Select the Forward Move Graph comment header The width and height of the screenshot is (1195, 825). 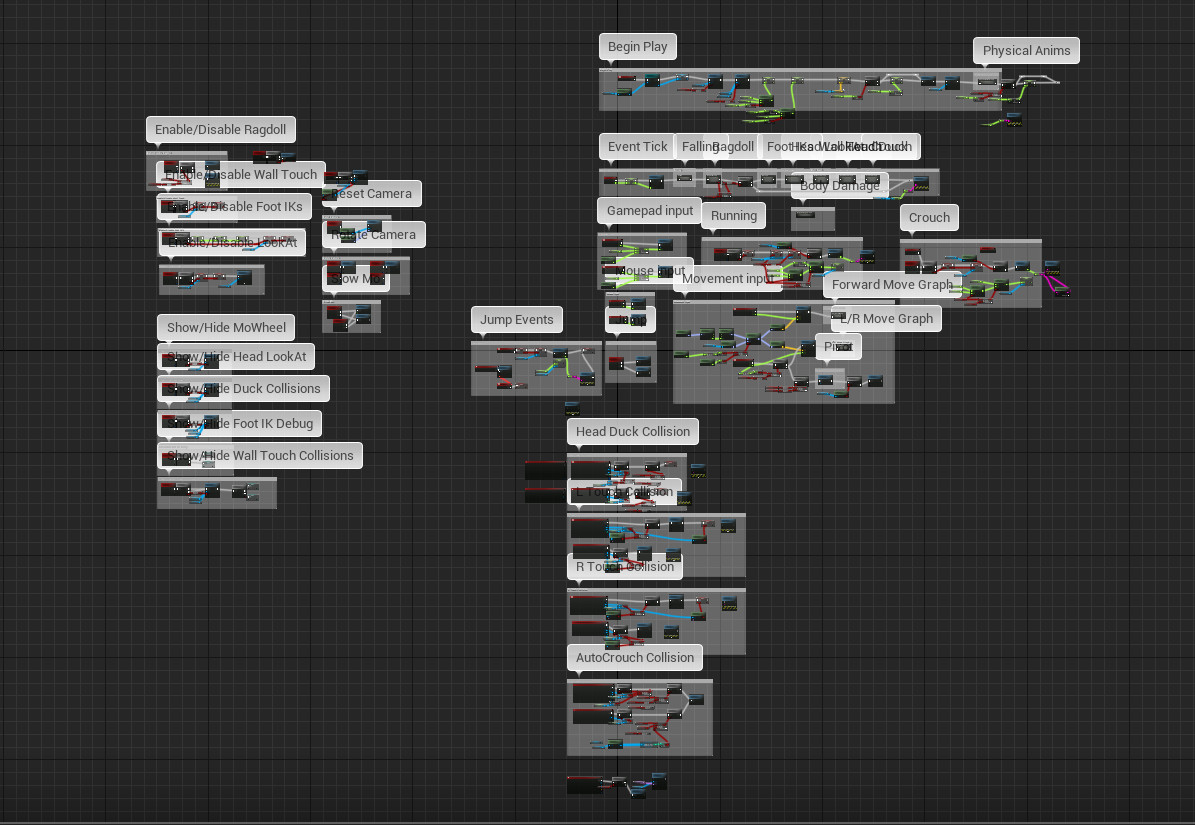891,284
